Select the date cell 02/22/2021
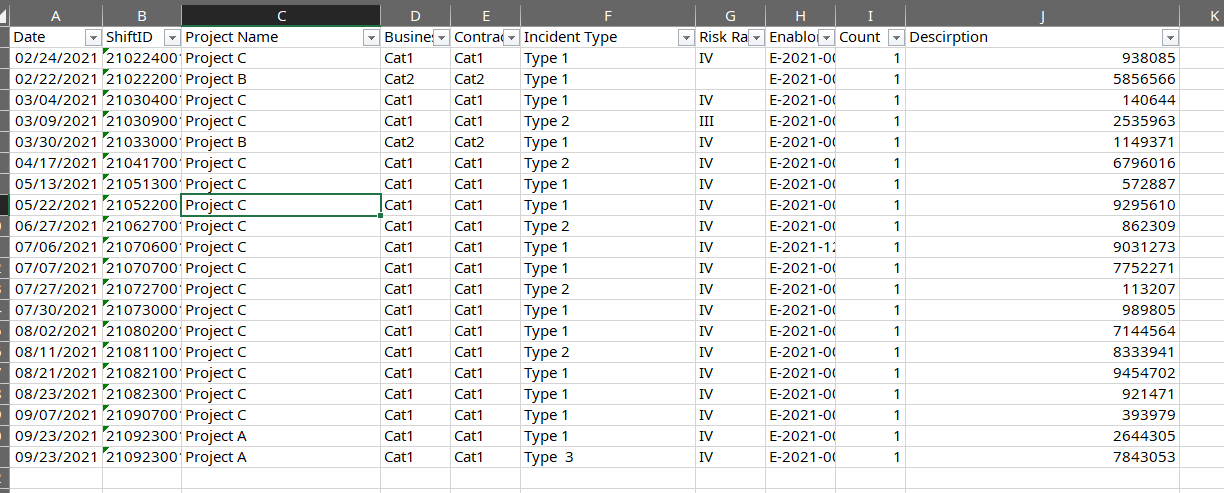This screenshot has height=493, width=1224. click(x=56, y=79)
